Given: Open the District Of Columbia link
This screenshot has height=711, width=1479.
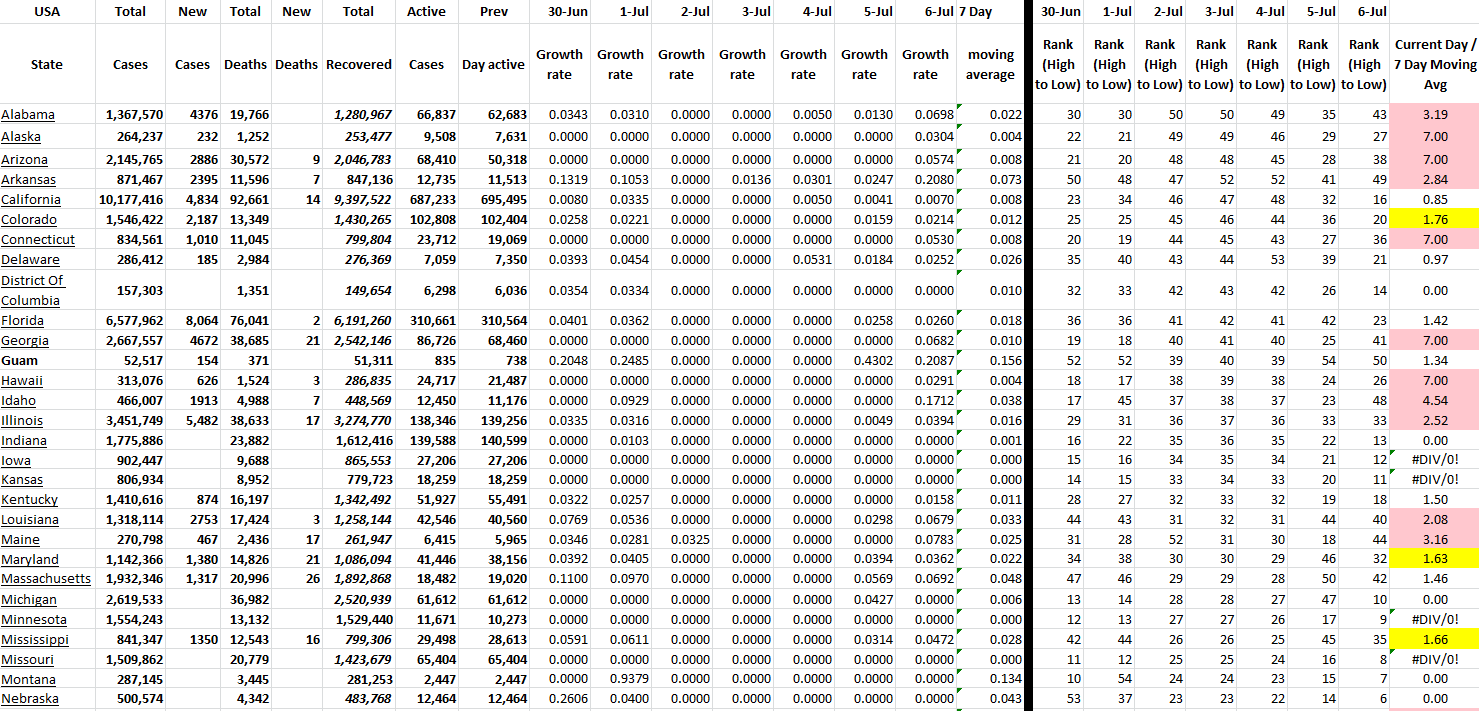Looking at the screenshot, I should pyautogui.click(x=32, y=290).
